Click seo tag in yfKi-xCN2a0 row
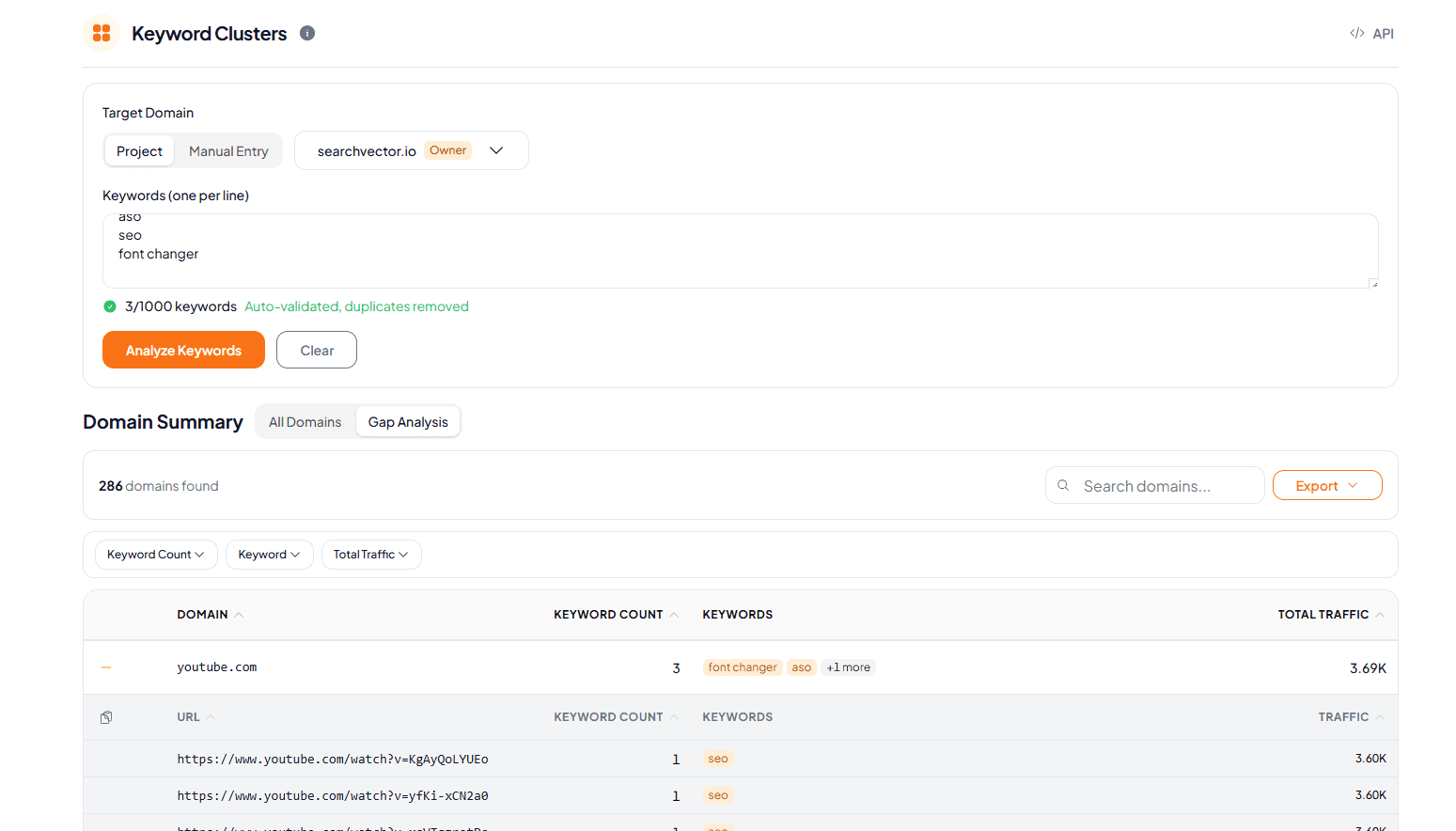Viewport: 1456px width, 831px height. [718, 795]
